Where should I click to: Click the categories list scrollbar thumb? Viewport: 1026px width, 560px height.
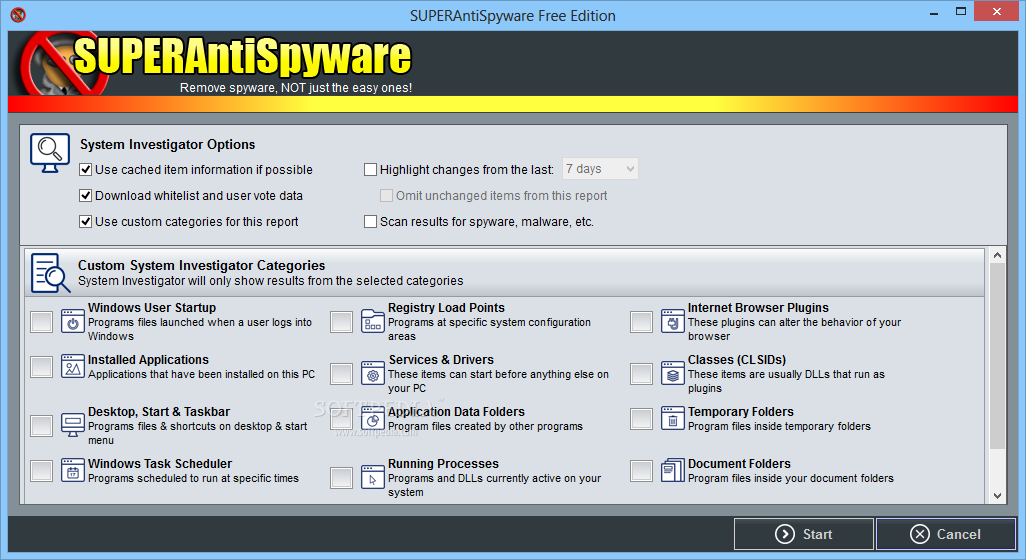click(x=997, y=356)
